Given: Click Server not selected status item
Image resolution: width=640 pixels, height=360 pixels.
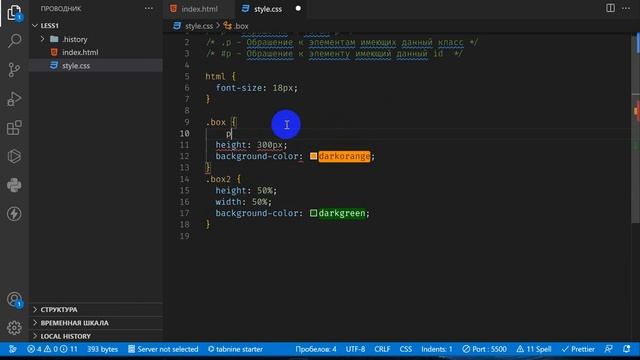Looking at the screenshot, I should [163, 349].
